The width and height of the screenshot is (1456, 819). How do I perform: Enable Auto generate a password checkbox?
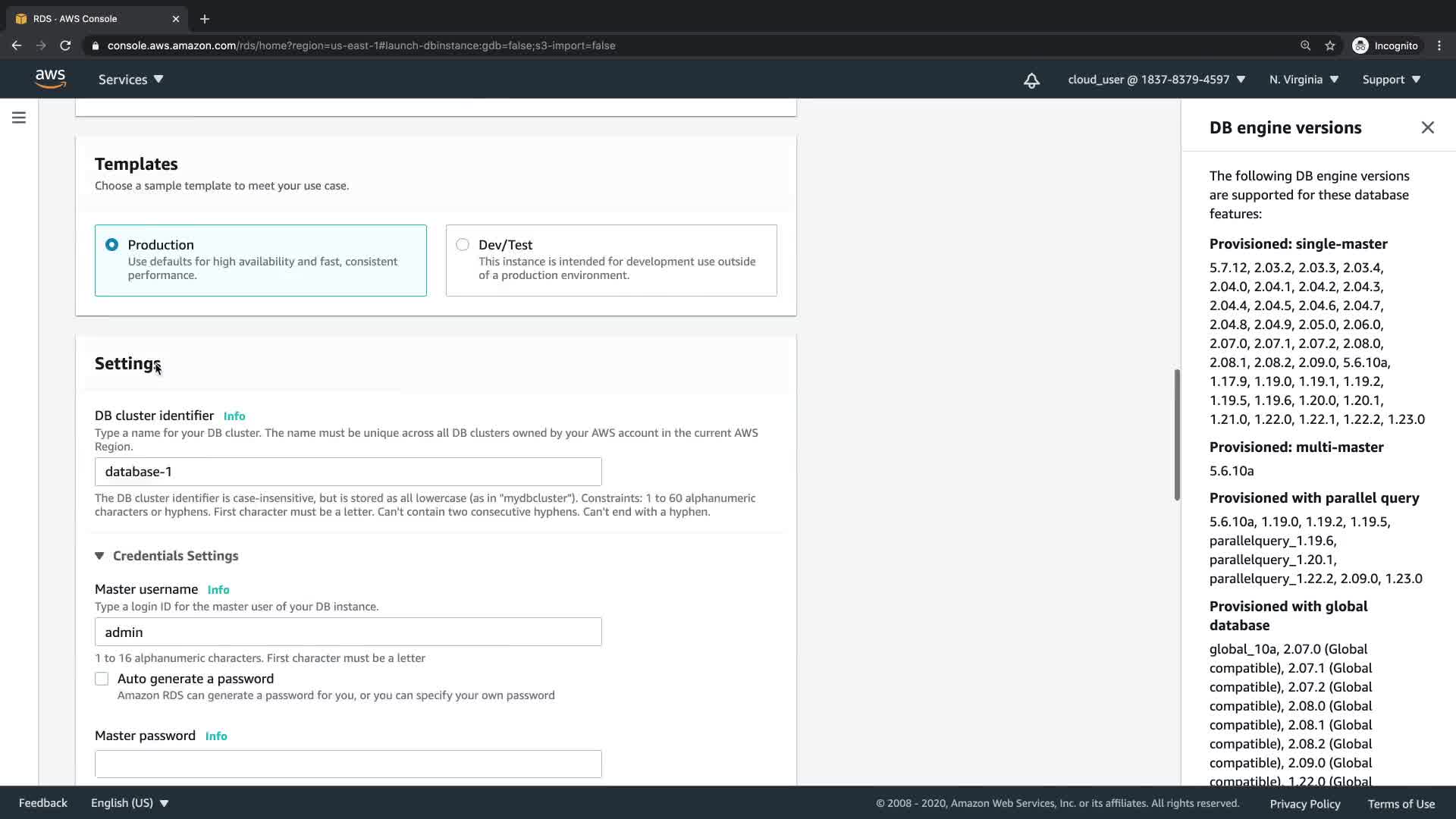(102, 679)
